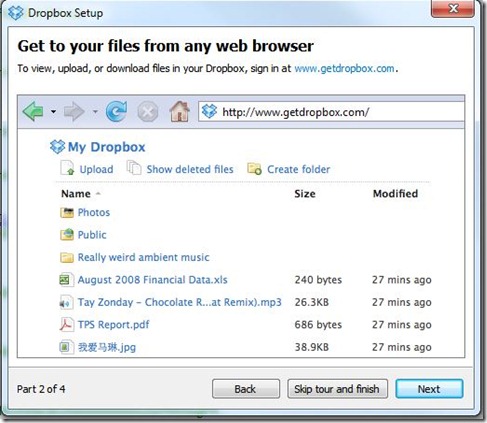
Task: Click the gray stop loading icon
Action: (x=148, y=112)
